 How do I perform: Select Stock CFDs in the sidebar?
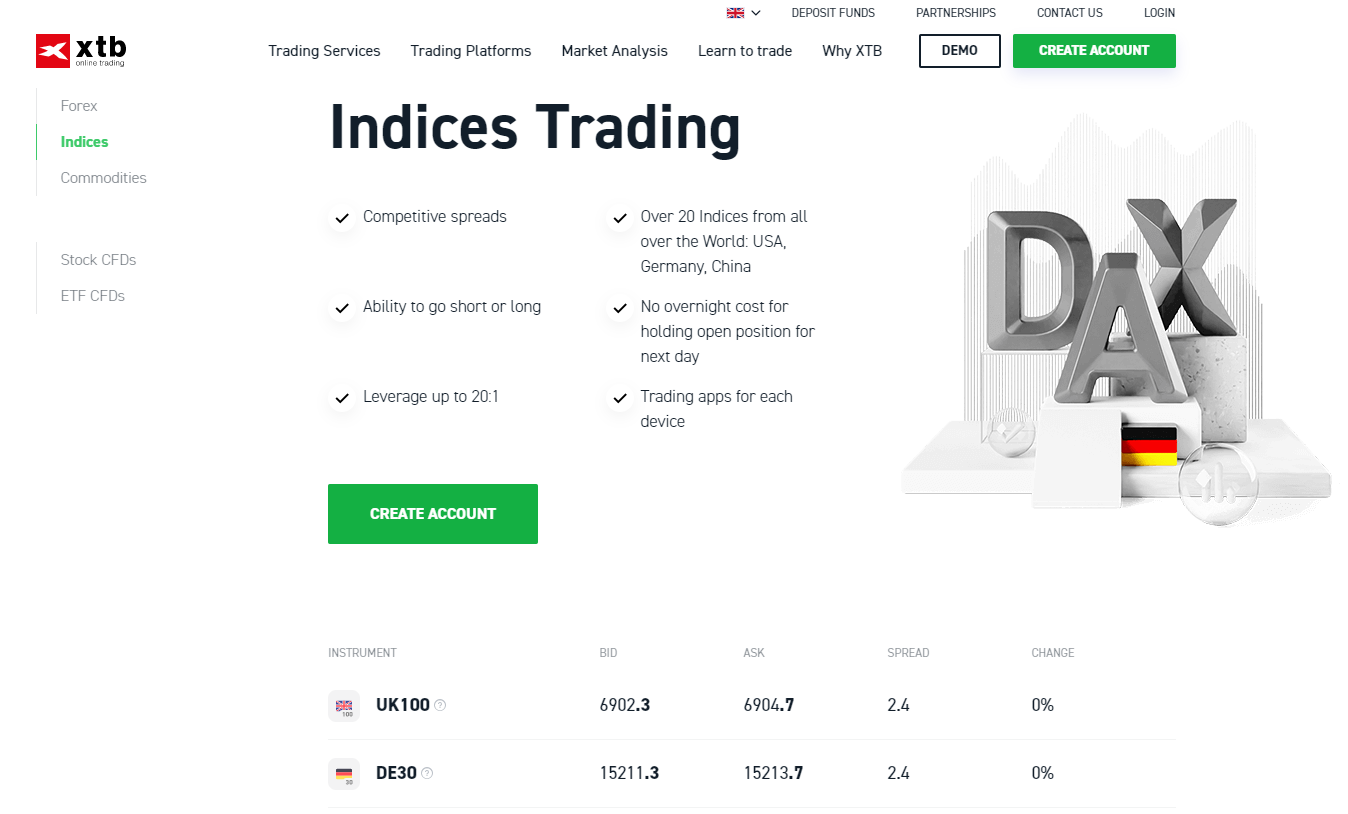(98, 260)
